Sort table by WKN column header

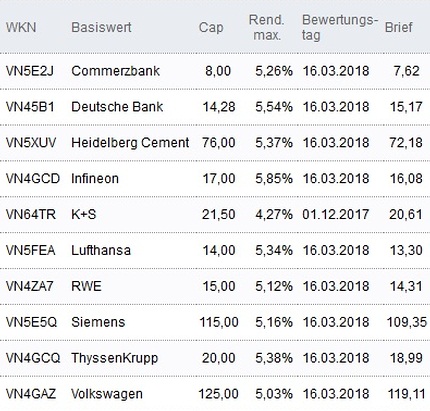coord(21,27)
